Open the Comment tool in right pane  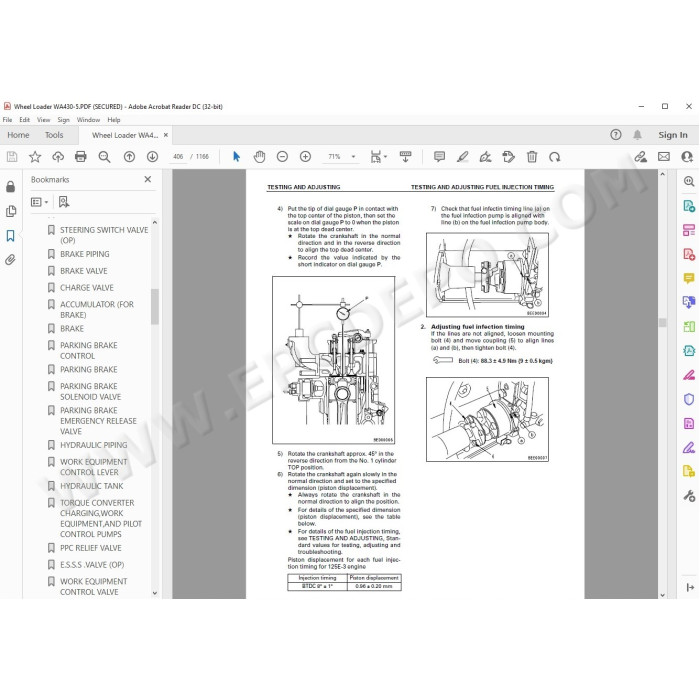pos(689,278)
